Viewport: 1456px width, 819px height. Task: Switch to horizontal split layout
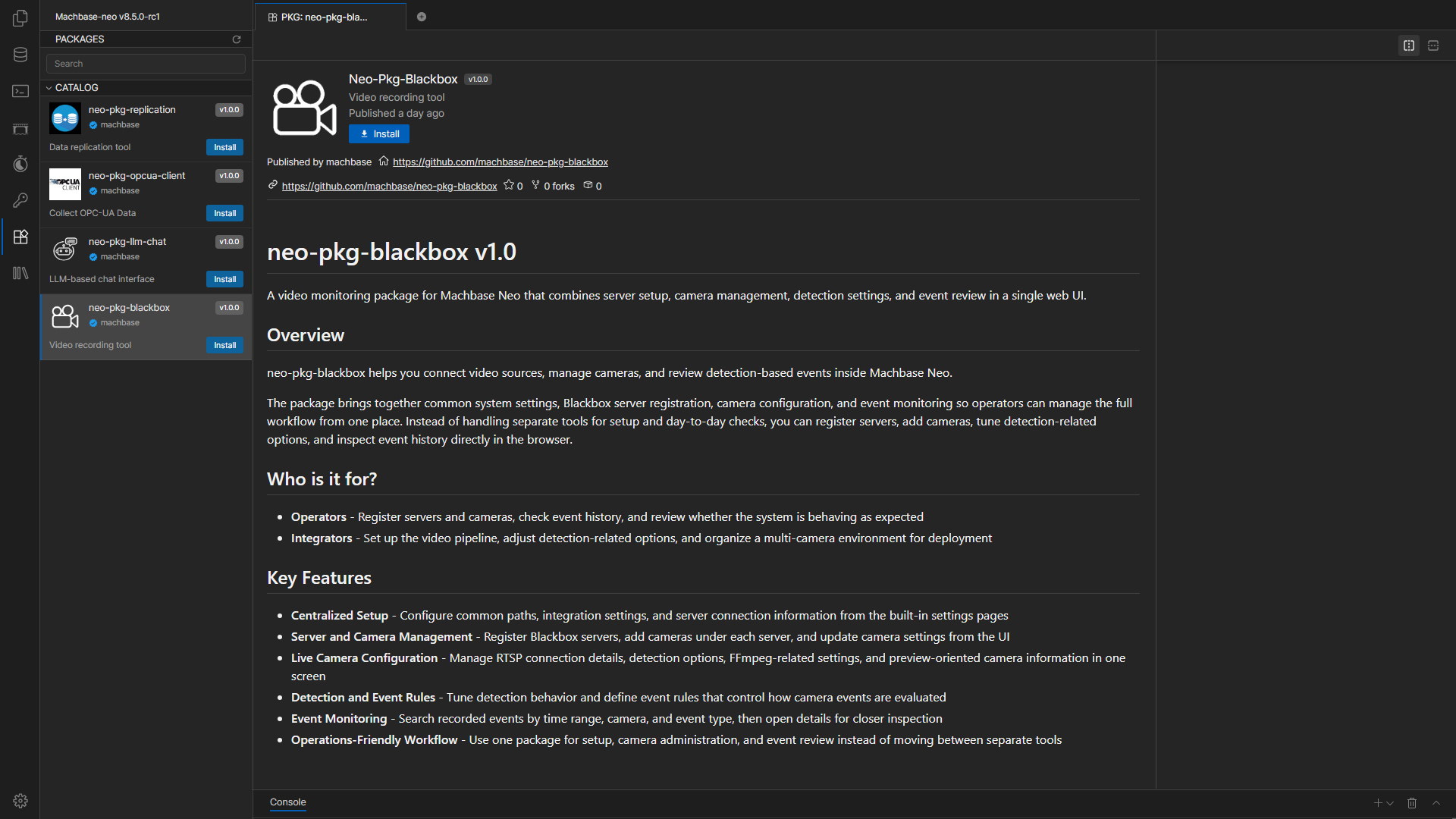1433,45
